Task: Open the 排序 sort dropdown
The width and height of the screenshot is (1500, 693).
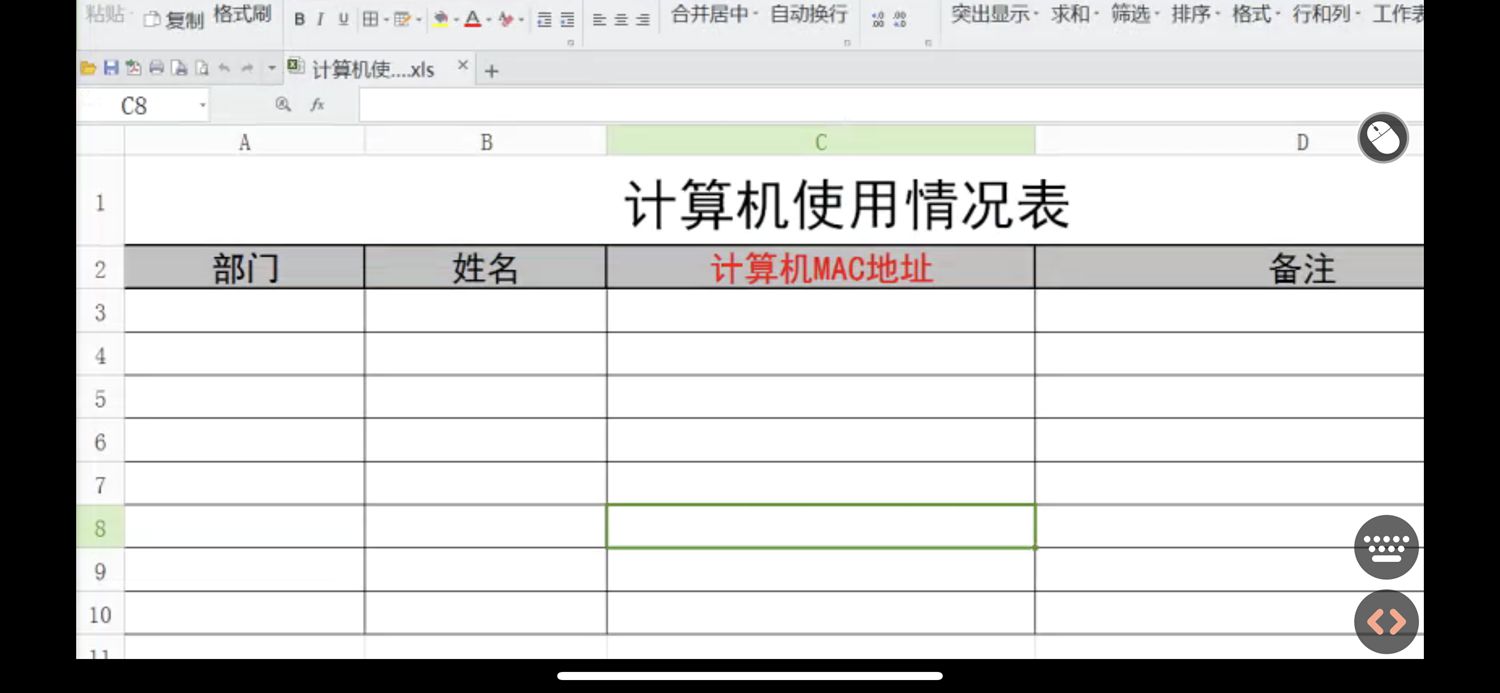Action: pyautogui.click(x=1192, y=16)
